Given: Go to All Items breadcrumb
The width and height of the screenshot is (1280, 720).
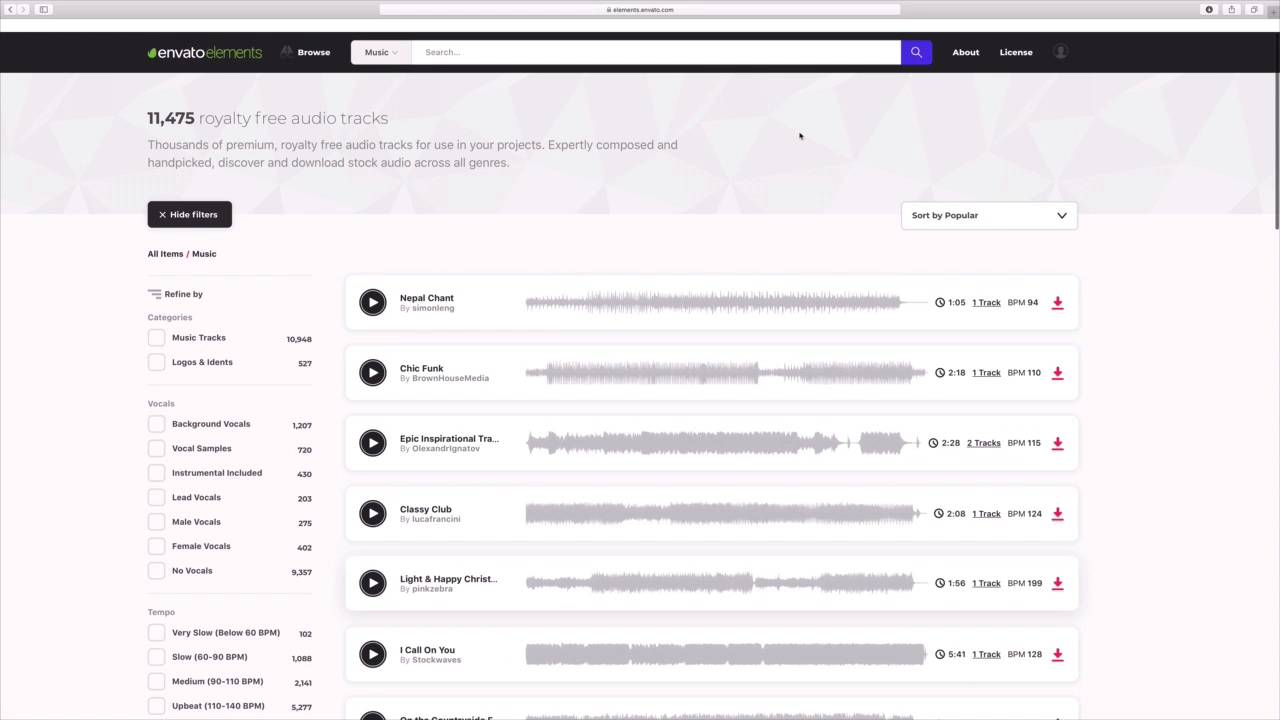Looking at the screenshot, I should pyautogui.click(x=165, y=254).
